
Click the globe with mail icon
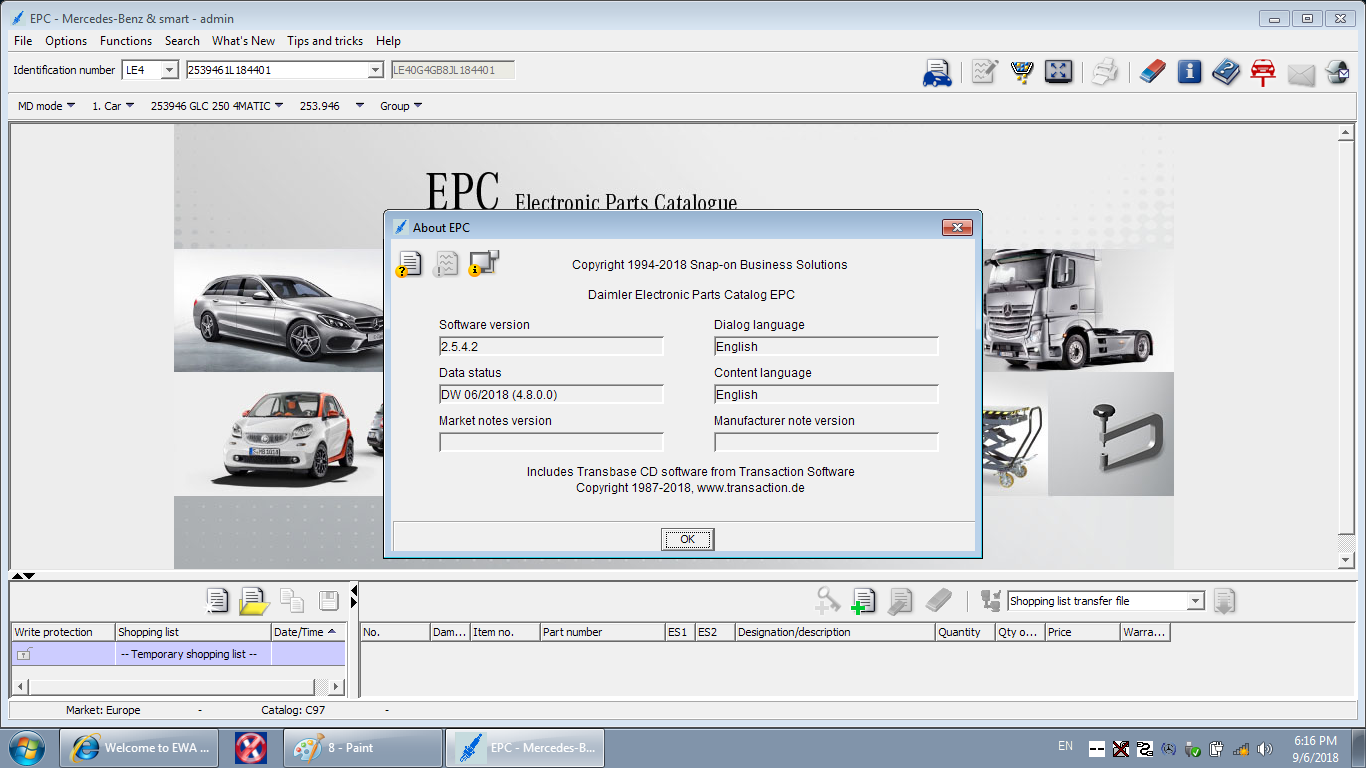tap(1337, 72)
